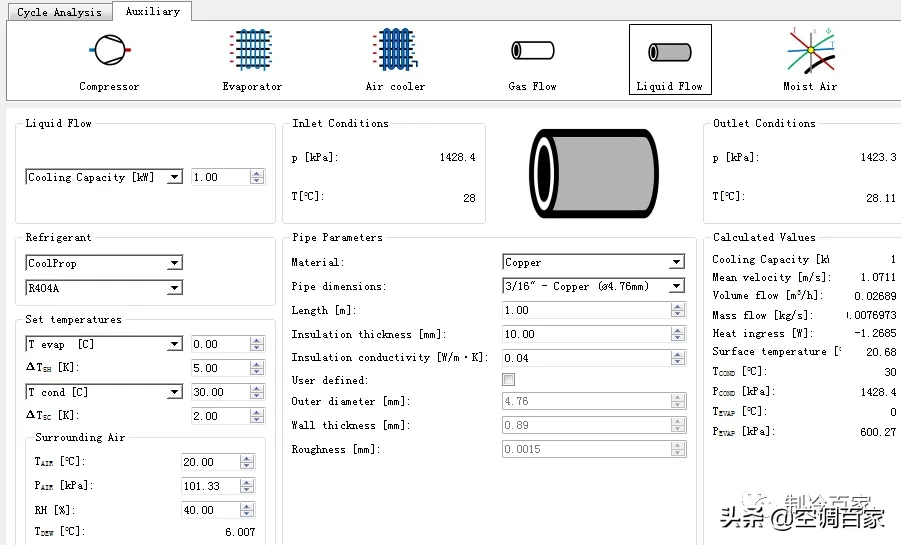Adjust the T evap value spinner

257,344
